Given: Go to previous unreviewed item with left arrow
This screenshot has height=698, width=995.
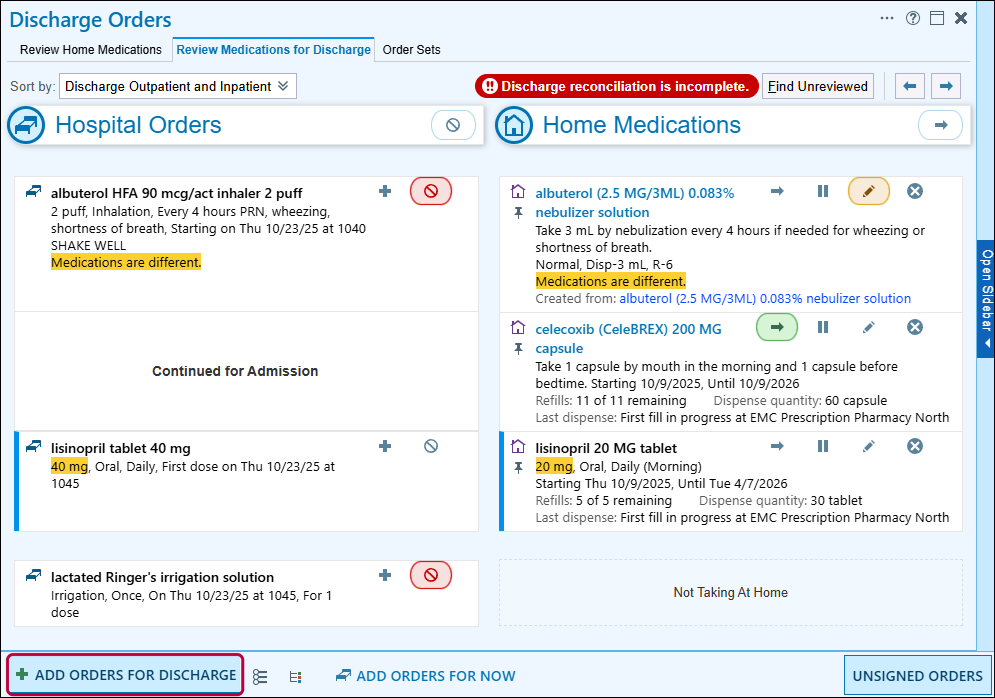Looking at the screenshot, I should pyautogui.click(x=909, y=86).
